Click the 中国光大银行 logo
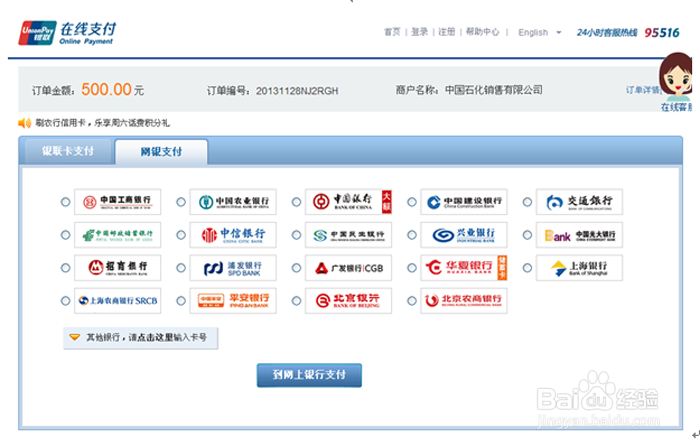Screen dimensions: 700x446 point(579,235)
